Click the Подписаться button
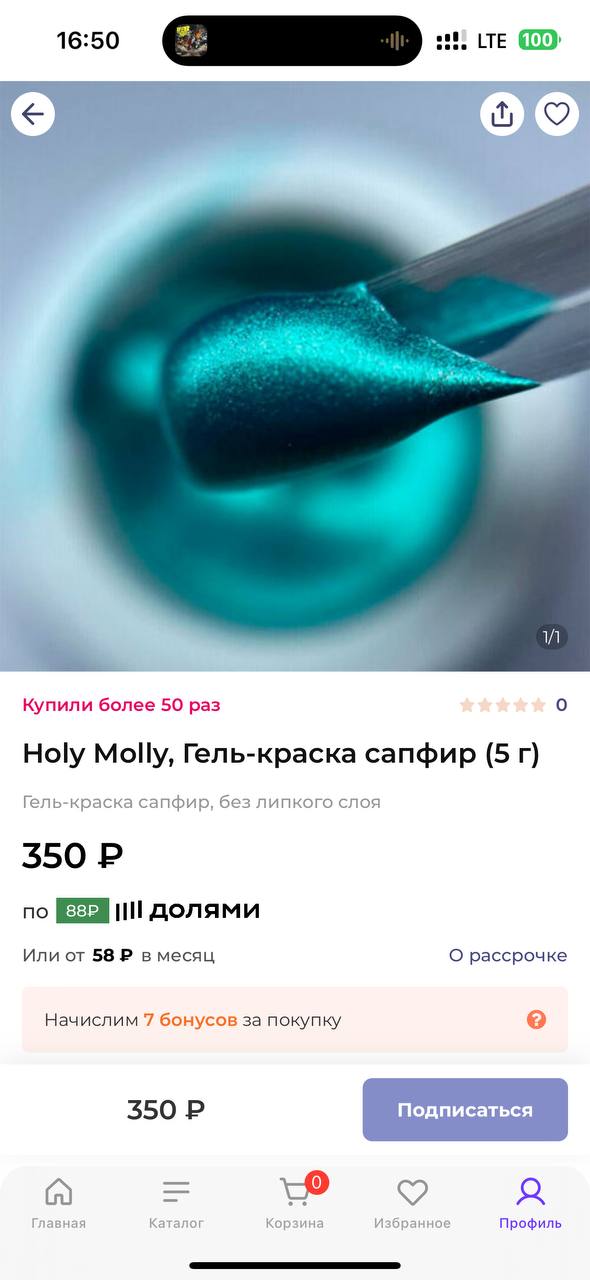The image size is (590, 1280). pos(465,1110)
